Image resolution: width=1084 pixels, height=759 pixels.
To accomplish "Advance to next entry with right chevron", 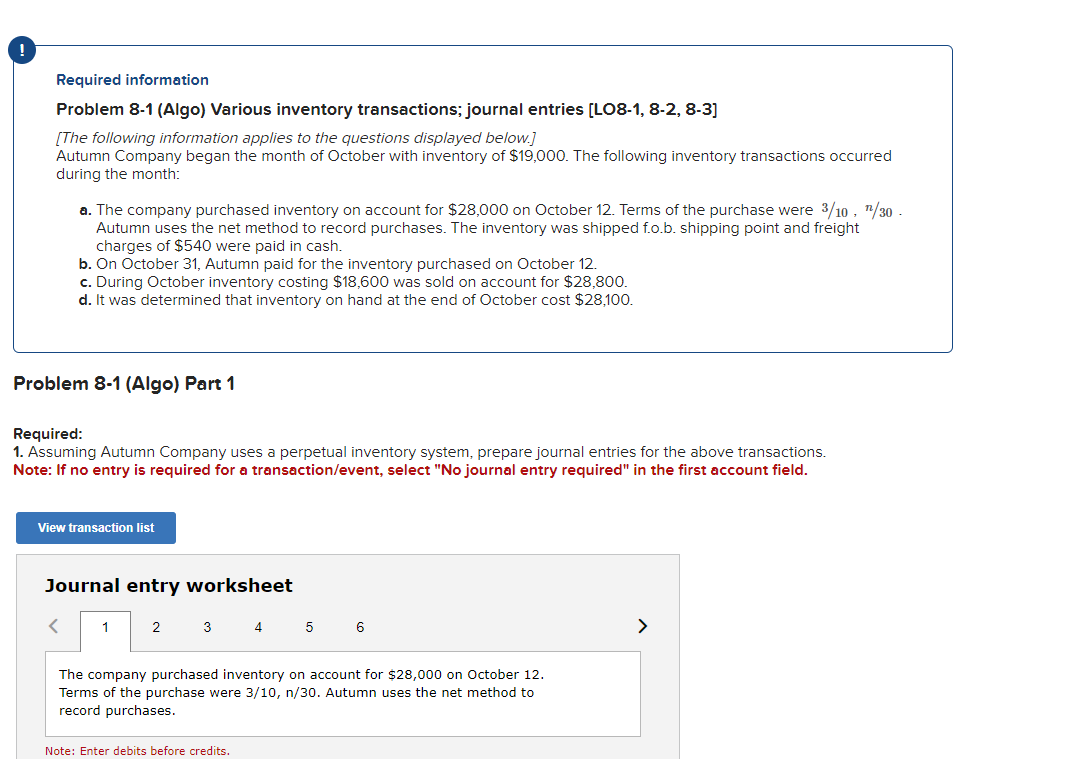I will (x=642, y=625).
